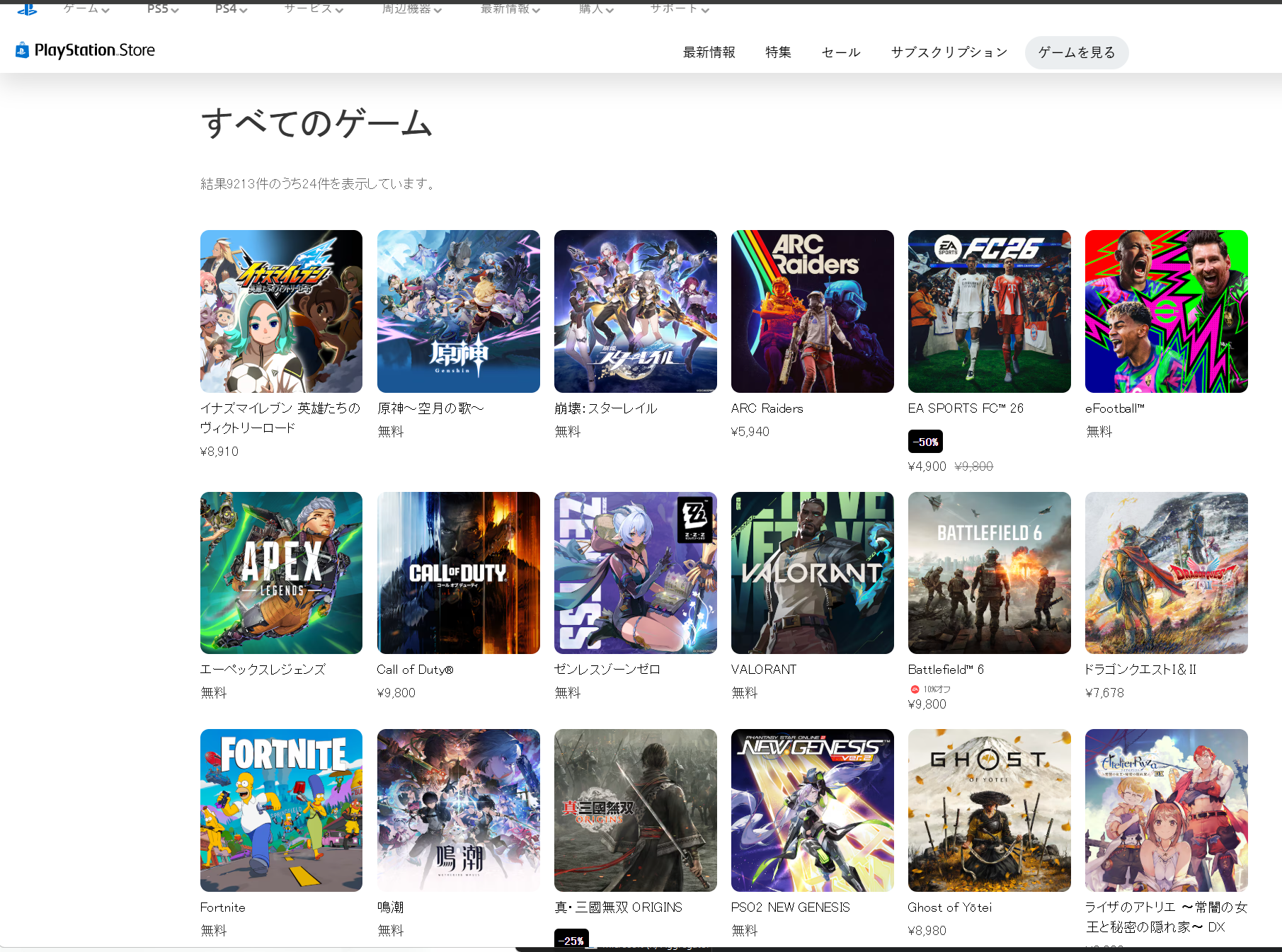
Task: Open the ARC Raiders game cover
Action: [812, 311]
